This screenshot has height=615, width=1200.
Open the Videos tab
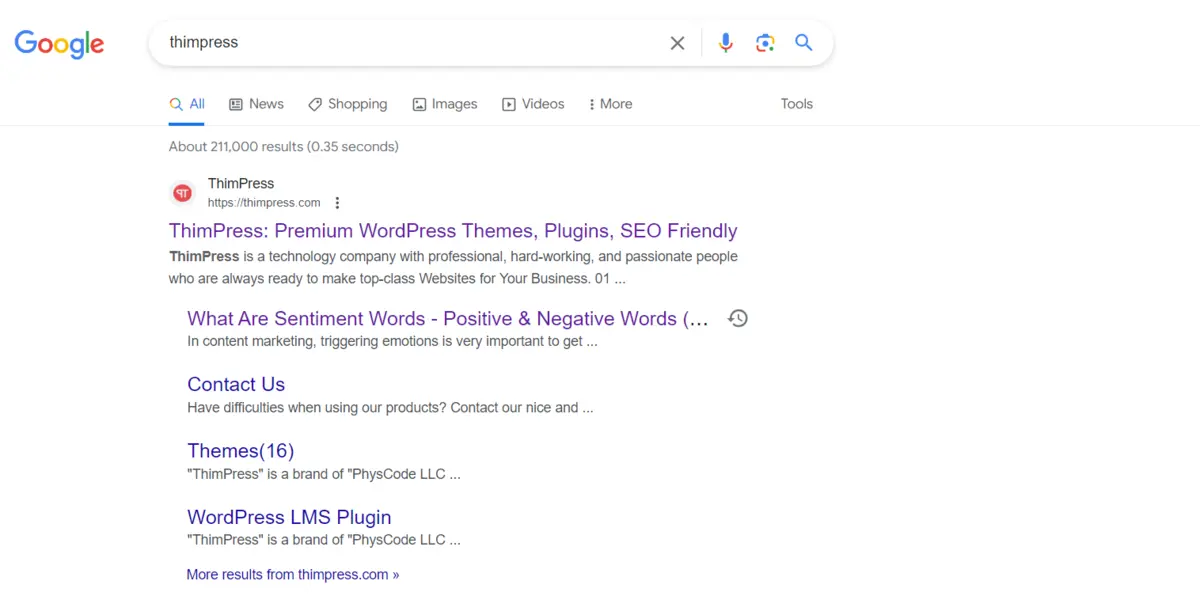pyautogui.click(x=533, y=104)
